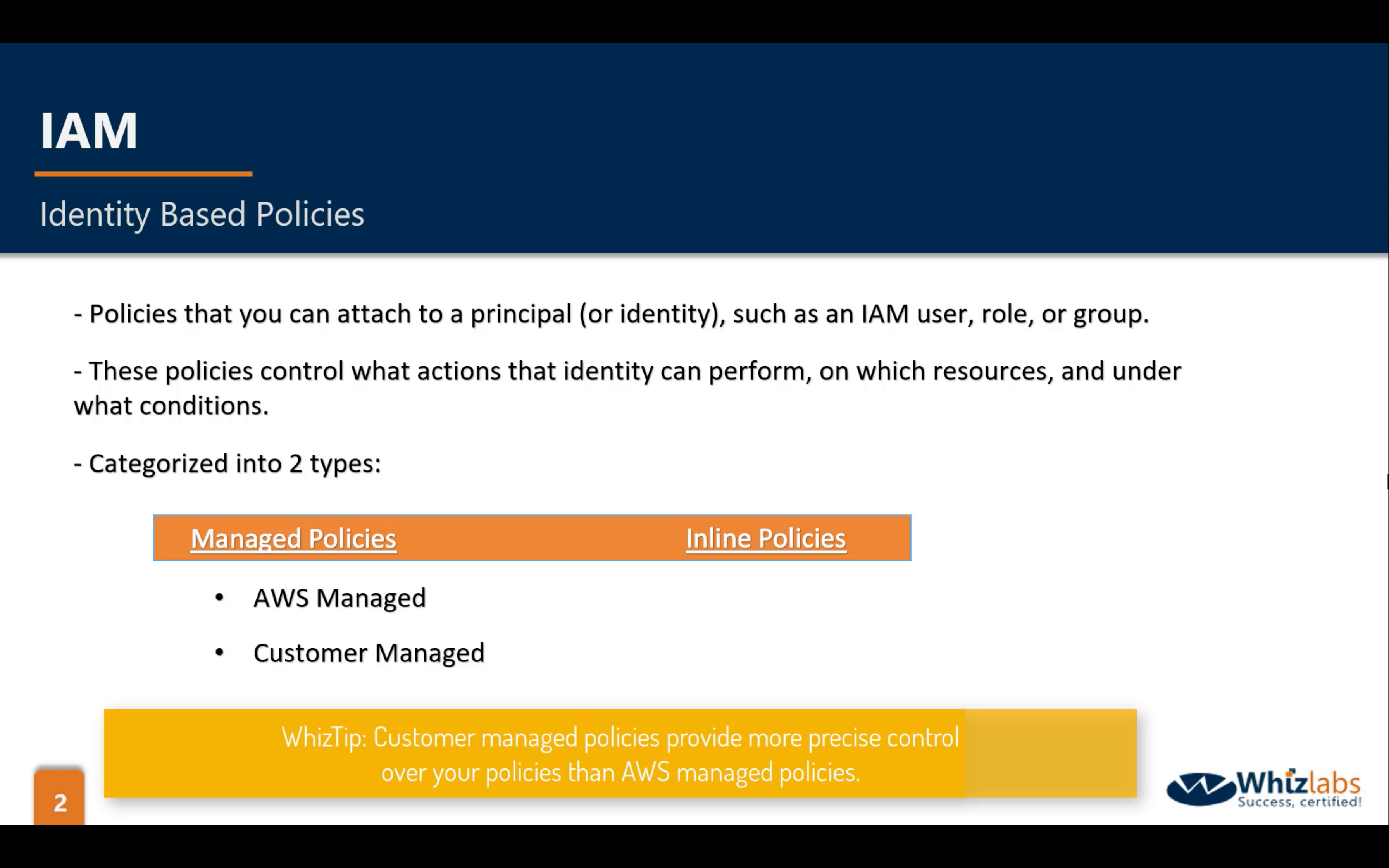The image size is (1389, 868).
Task: Open the Inline Policies underlined heading
Action: point(766,539)
